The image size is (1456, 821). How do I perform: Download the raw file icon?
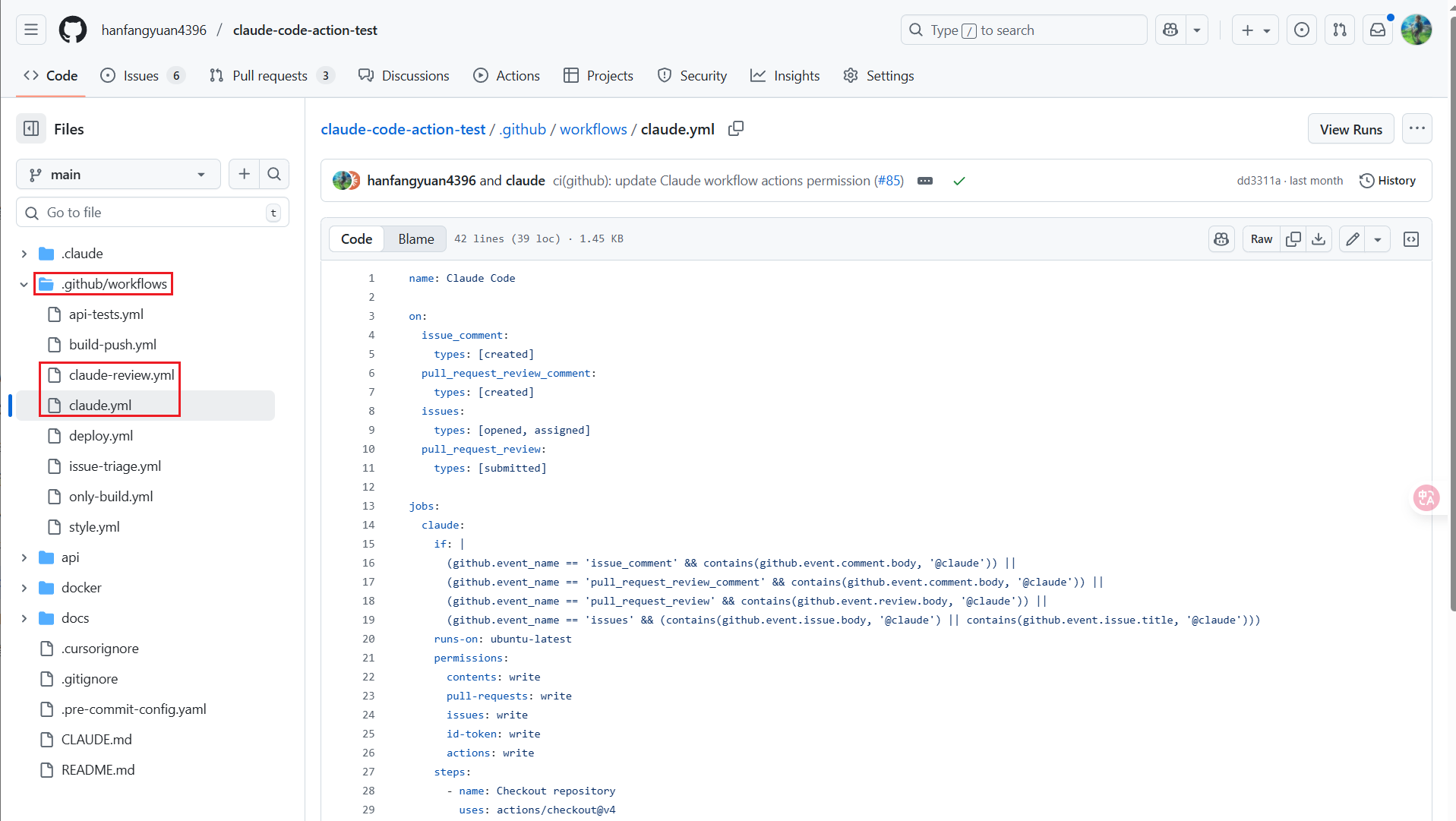click(x=1319, y=238)
